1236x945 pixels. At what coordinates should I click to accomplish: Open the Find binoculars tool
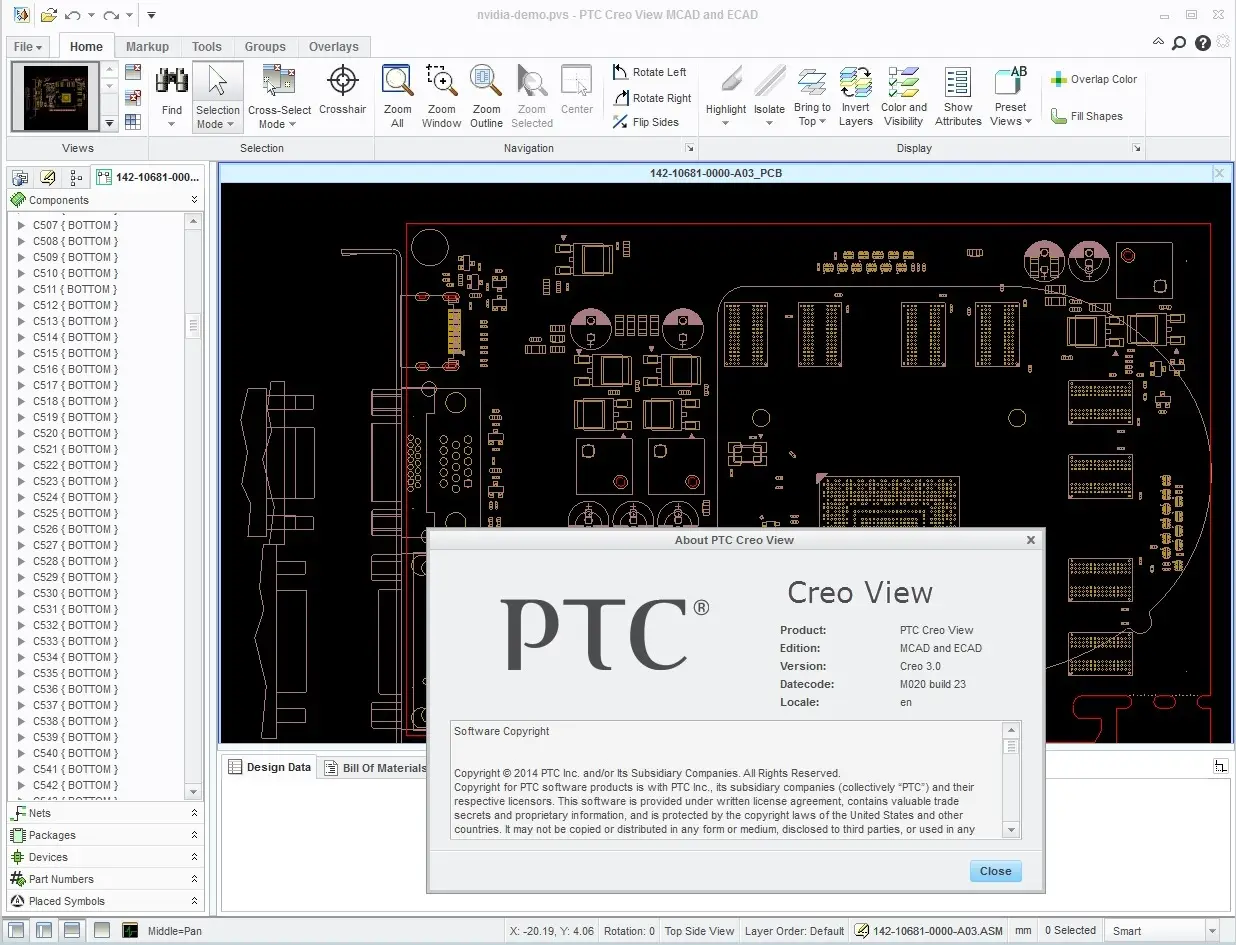(x=172, y=96)
